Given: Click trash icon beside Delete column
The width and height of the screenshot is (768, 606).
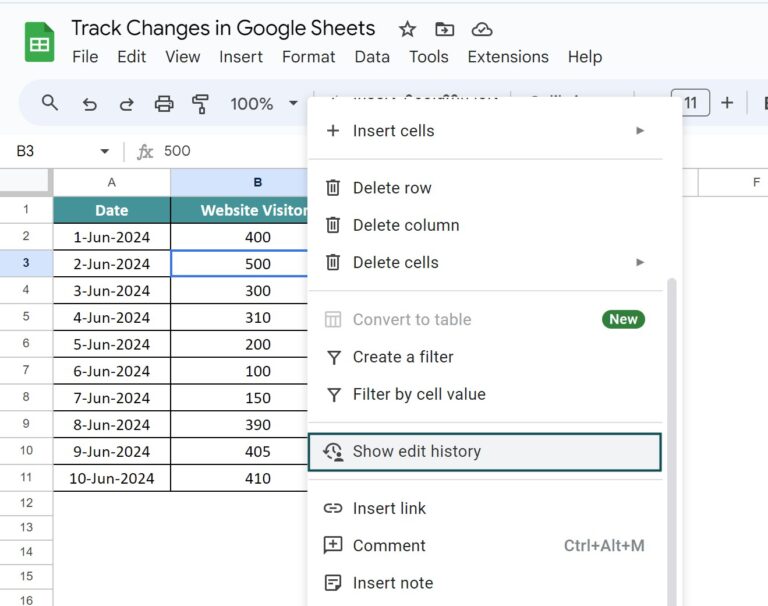Looking at the screenshot, I should point(333,225).
